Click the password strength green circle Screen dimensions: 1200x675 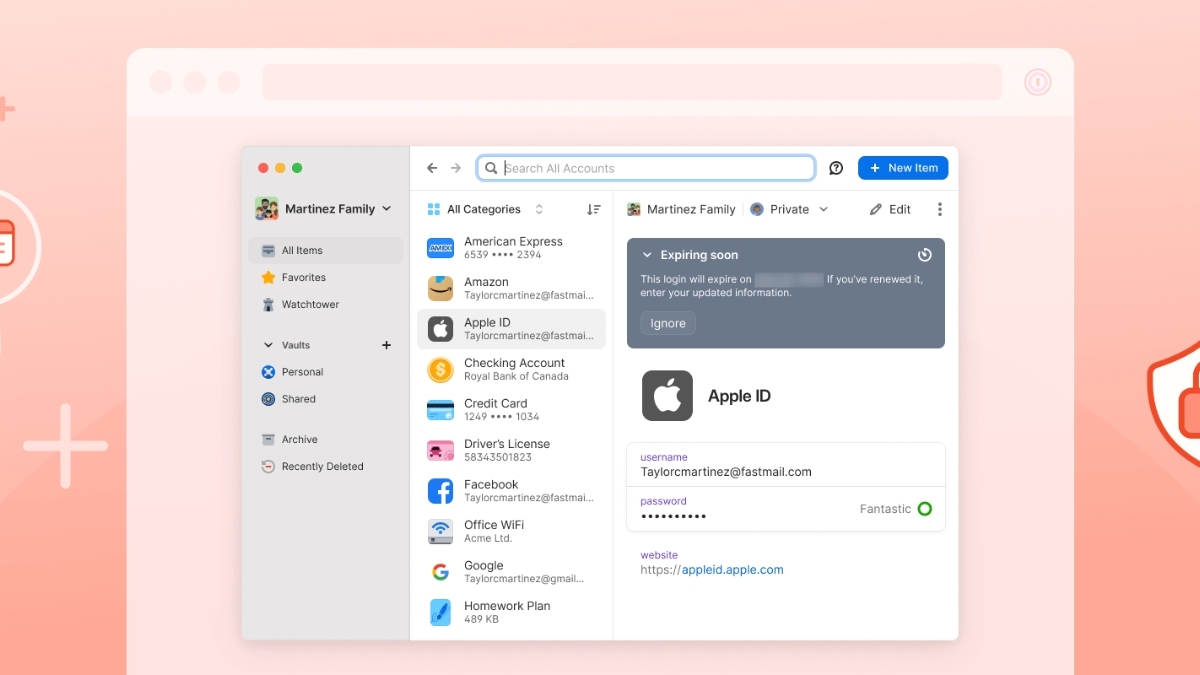click(925, 509)
